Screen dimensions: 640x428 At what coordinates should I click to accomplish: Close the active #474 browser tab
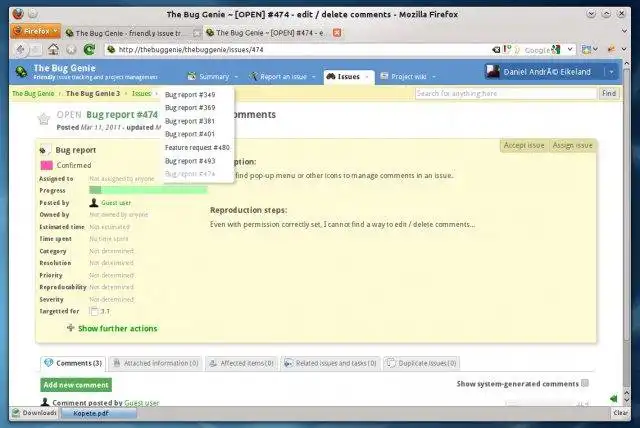(x=337, y=33)
